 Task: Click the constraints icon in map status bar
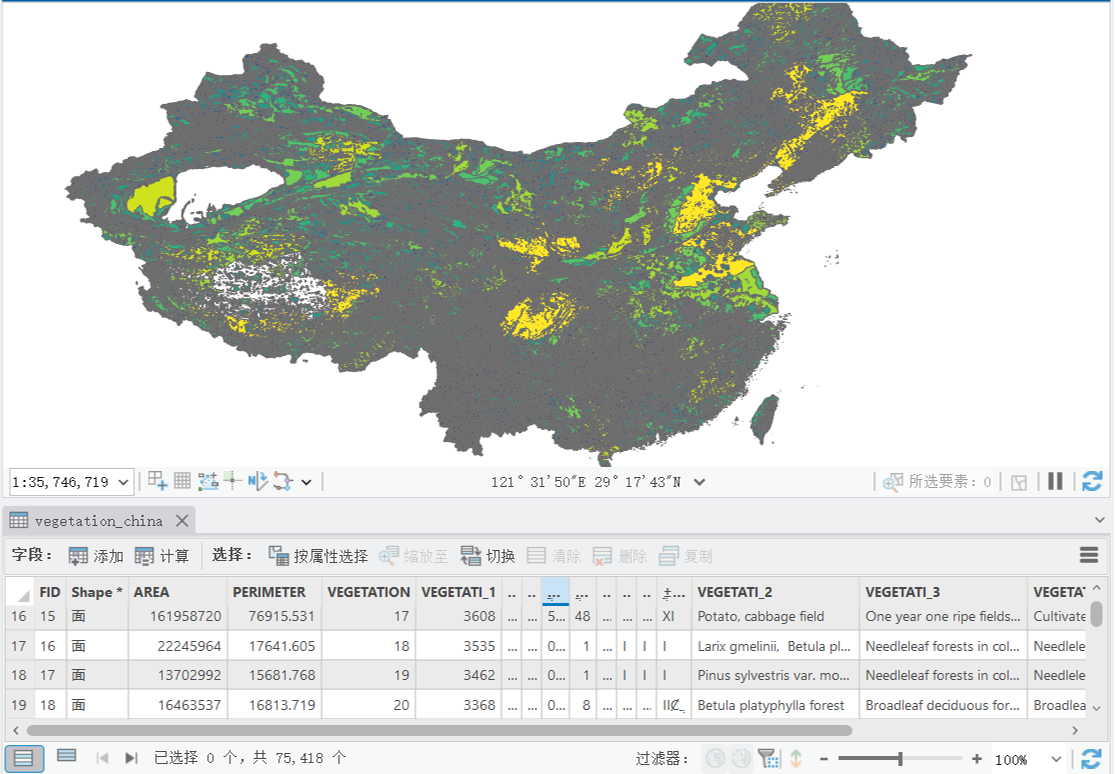pos(208,482)
